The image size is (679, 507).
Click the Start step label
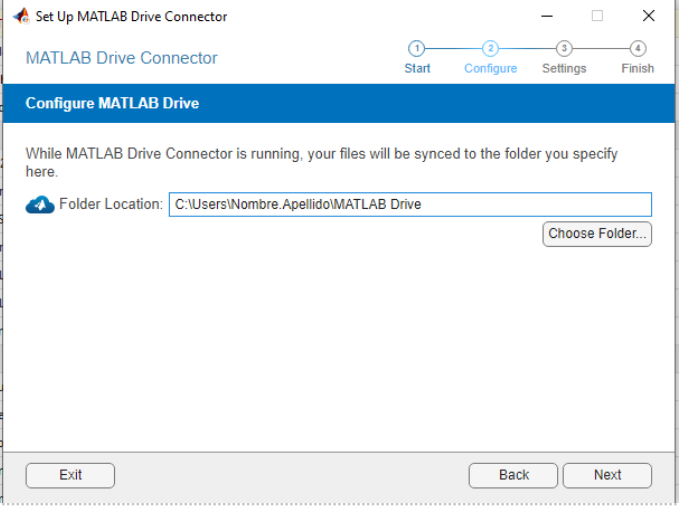click(x=417, y=69)
